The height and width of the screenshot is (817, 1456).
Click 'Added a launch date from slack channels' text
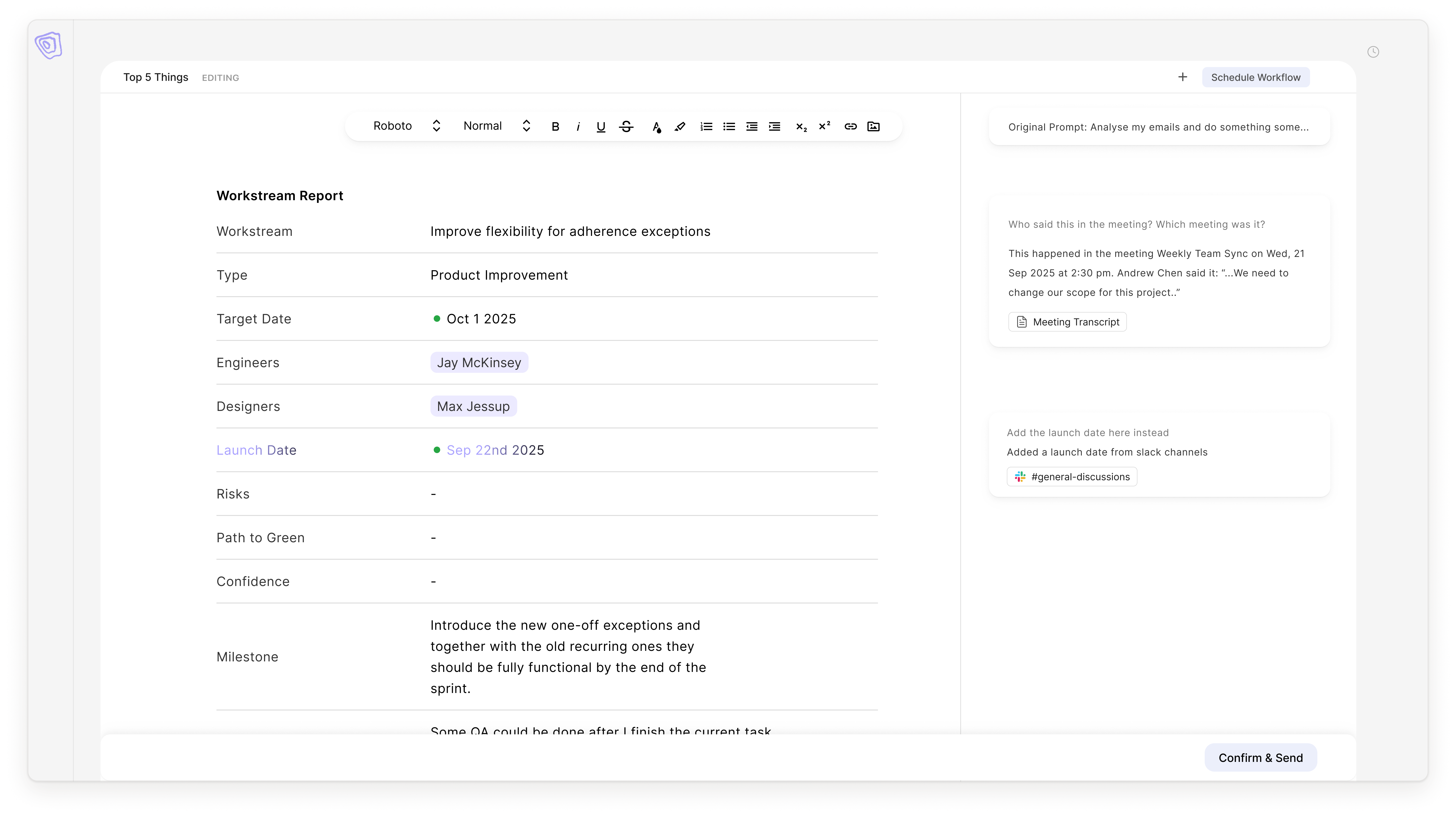pos(1107,452)
